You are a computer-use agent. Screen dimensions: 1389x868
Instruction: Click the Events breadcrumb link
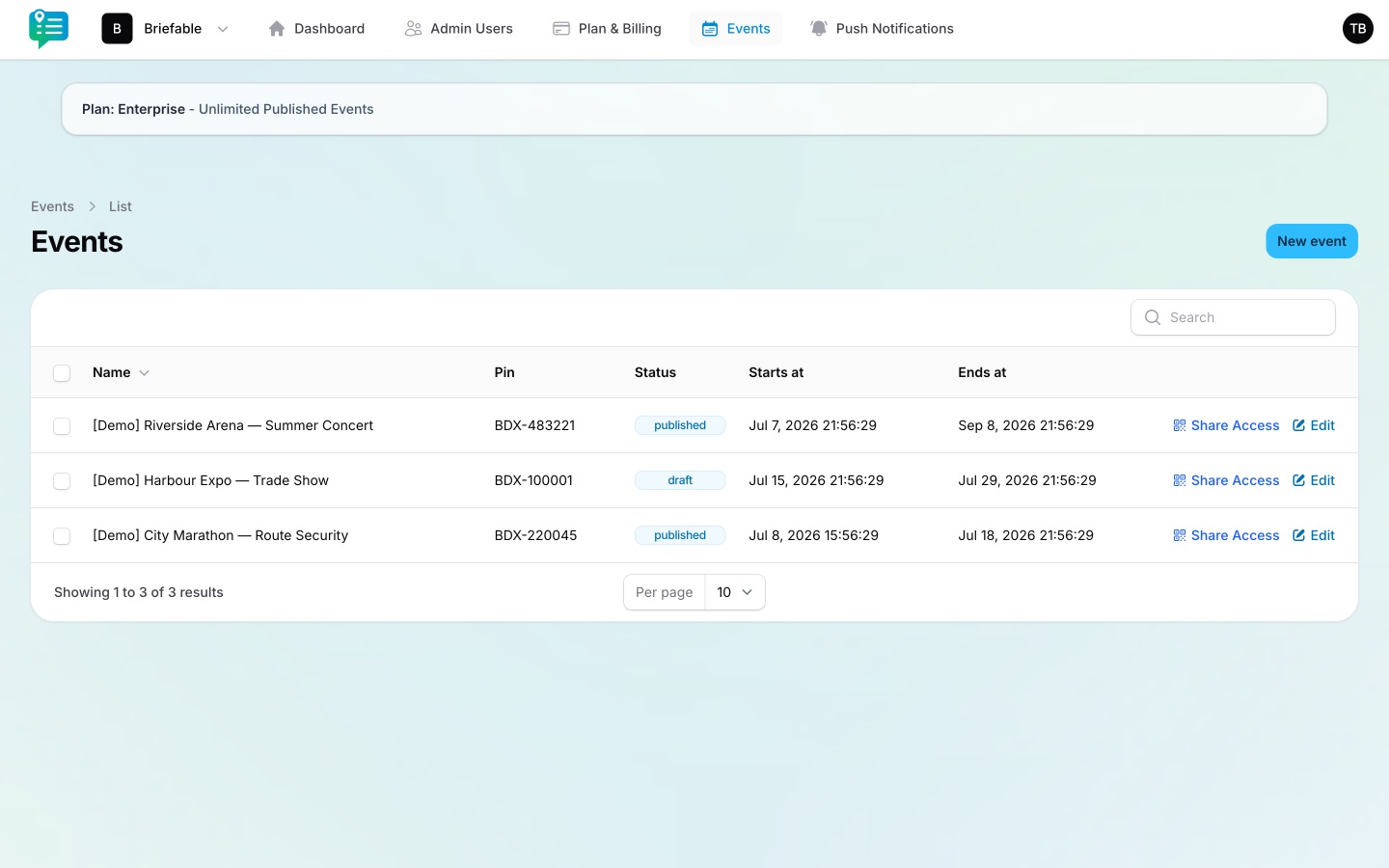coord(52,206)
